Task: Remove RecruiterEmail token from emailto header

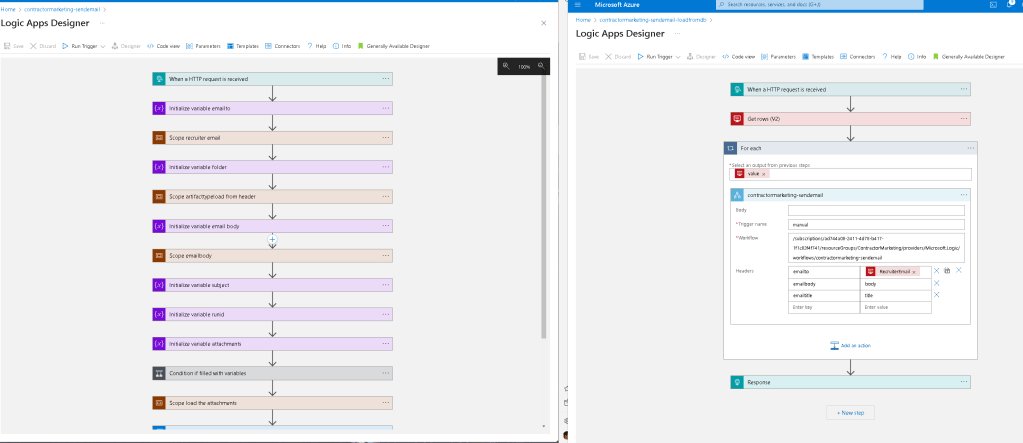Action: coord(914,271)
